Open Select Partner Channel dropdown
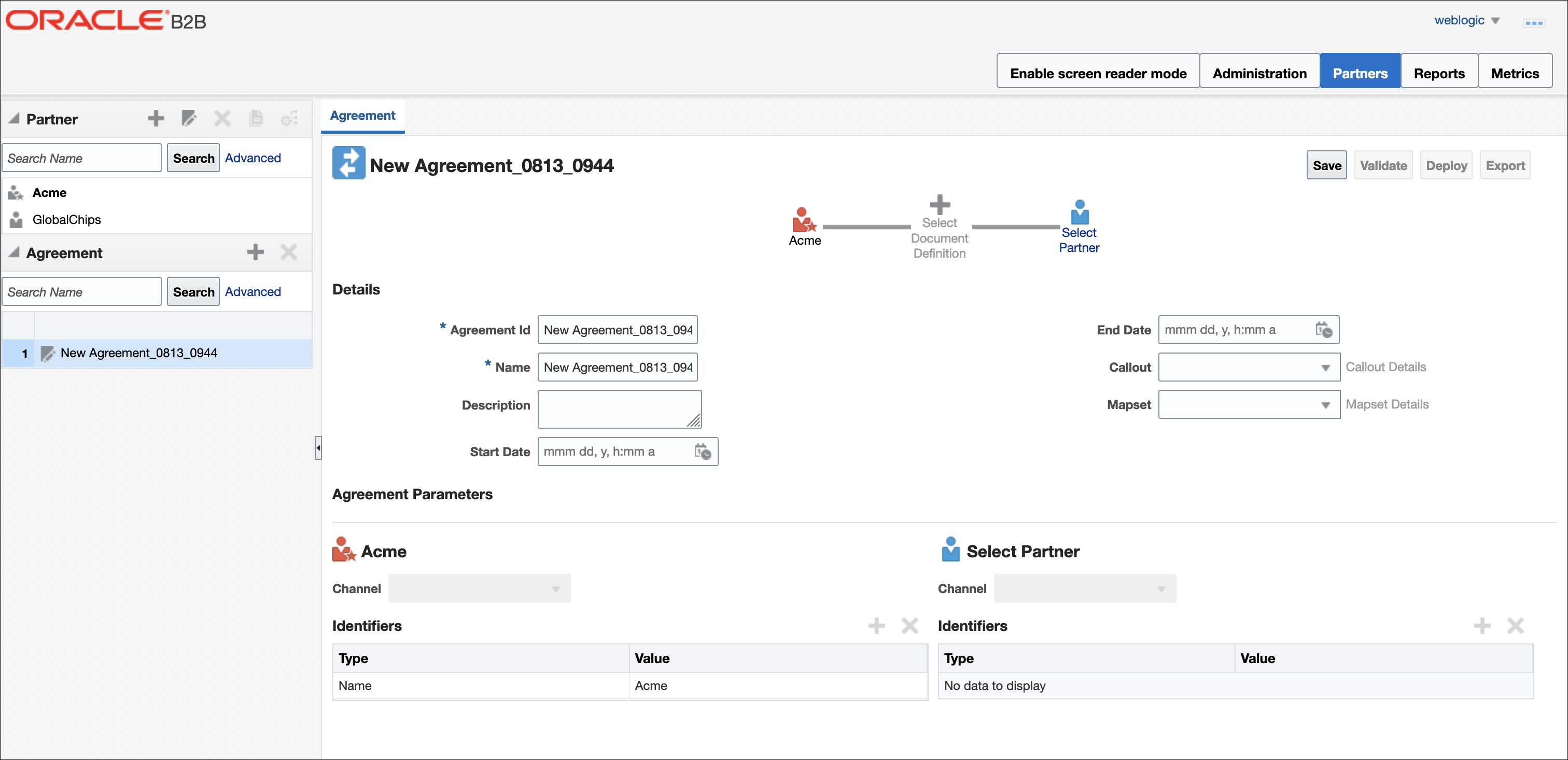Viewport: 1568px width, 760px height. point(1085,588)
